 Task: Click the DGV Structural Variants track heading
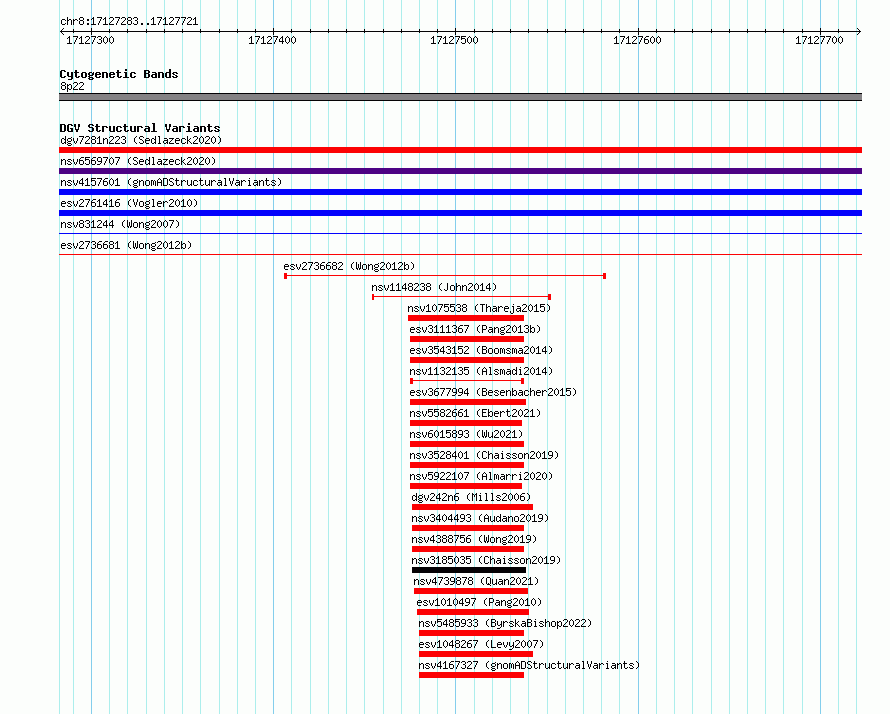(x=140, y=128)
